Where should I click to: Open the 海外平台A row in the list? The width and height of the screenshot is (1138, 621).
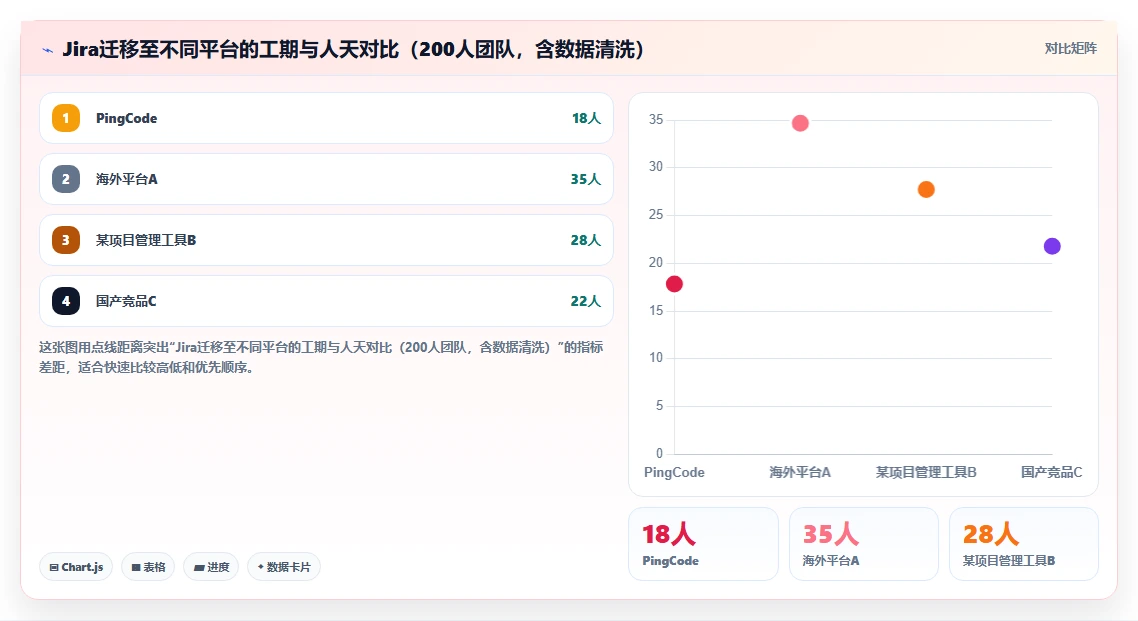(x=327, y=179)
